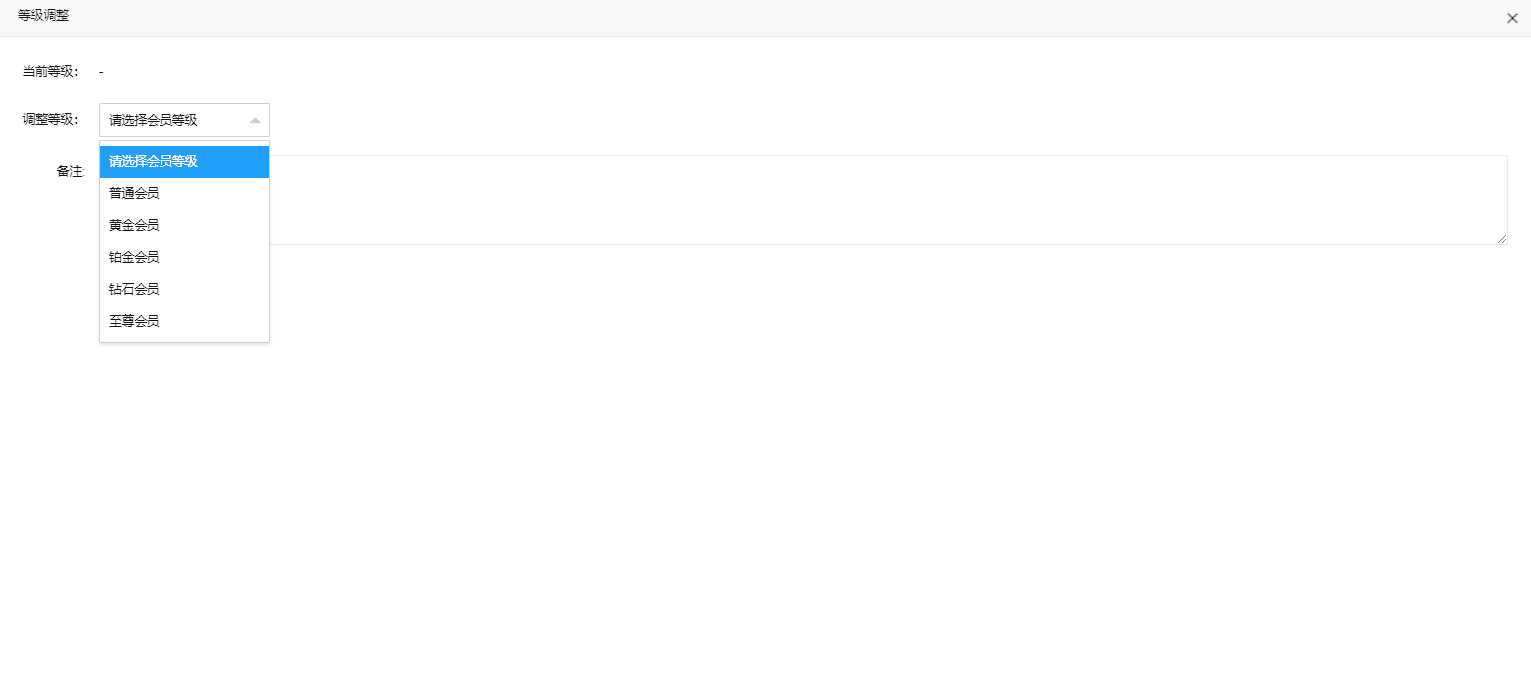Focus the 备注 remarks text area
Viewport: 1531px width, 697px height.
point(880,200)
